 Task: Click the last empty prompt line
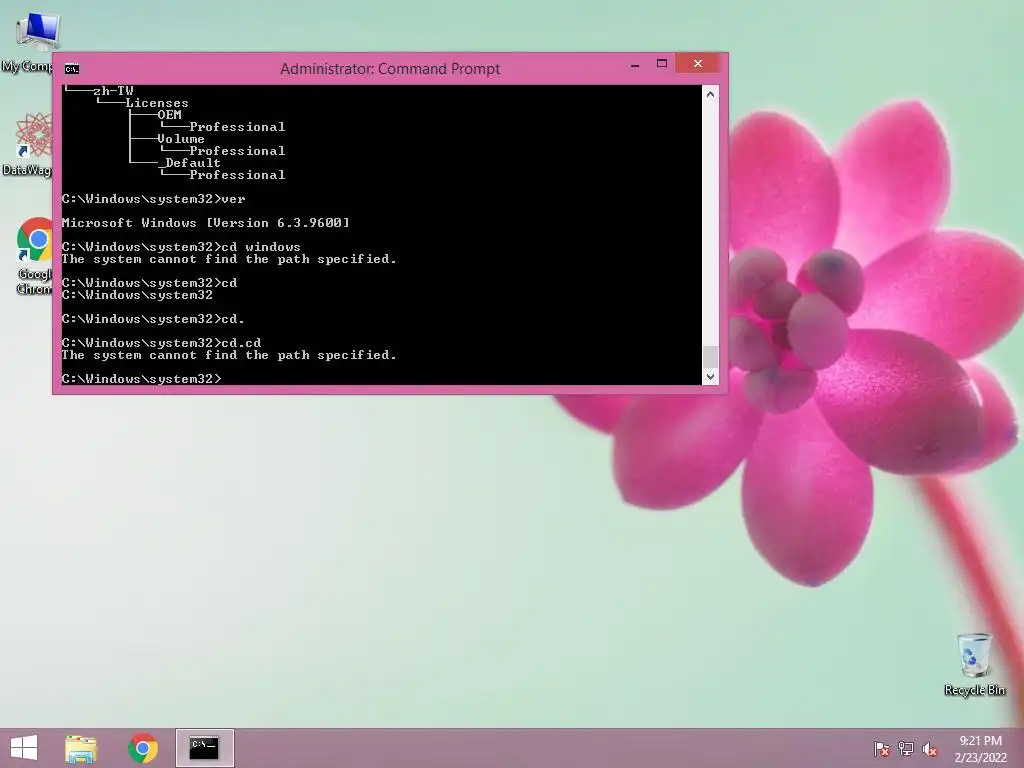click(x=142, y=379)
